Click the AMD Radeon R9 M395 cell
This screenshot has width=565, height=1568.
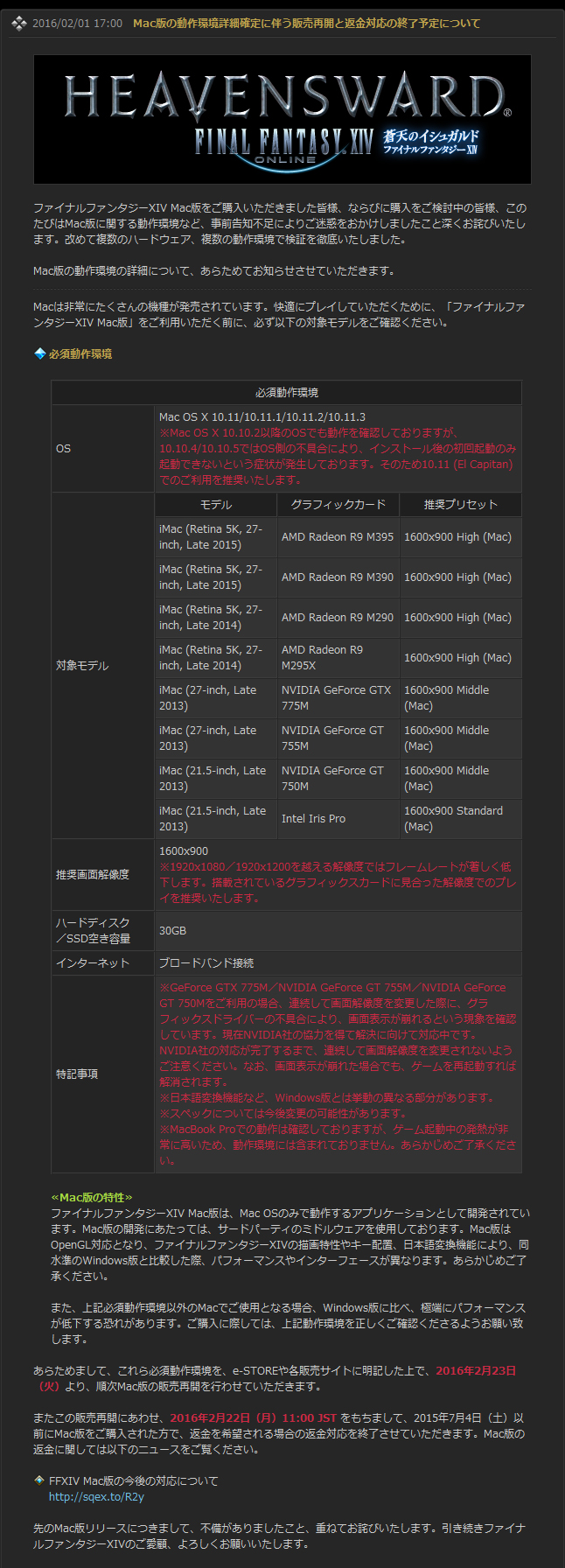[x=338, y=537]
